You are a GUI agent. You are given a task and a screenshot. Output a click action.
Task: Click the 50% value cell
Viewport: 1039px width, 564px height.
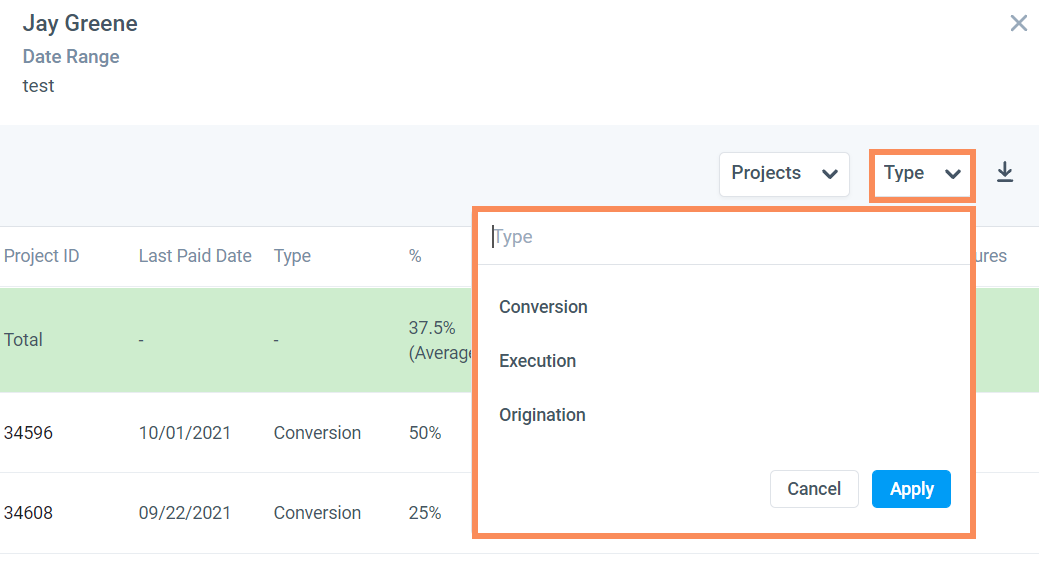[x=425, y=433]
